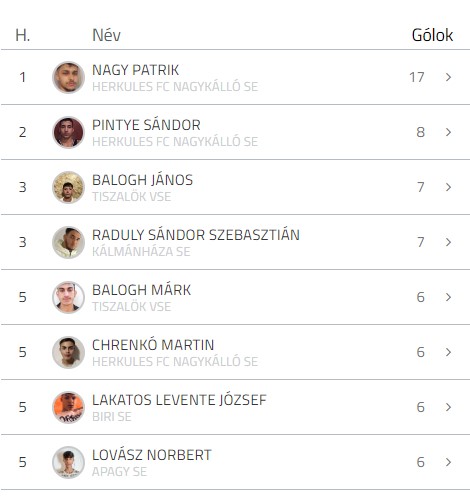Sort by the Név column header

click(x=106, y=35)
